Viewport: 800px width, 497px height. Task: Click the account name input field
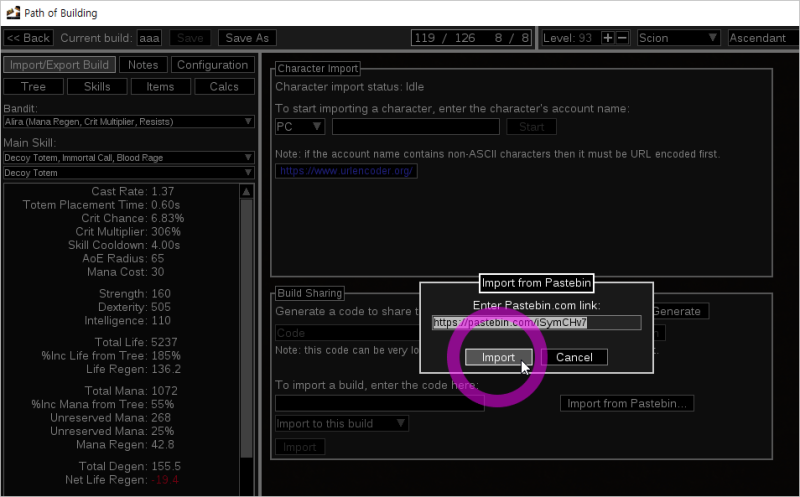coord(415,127)
